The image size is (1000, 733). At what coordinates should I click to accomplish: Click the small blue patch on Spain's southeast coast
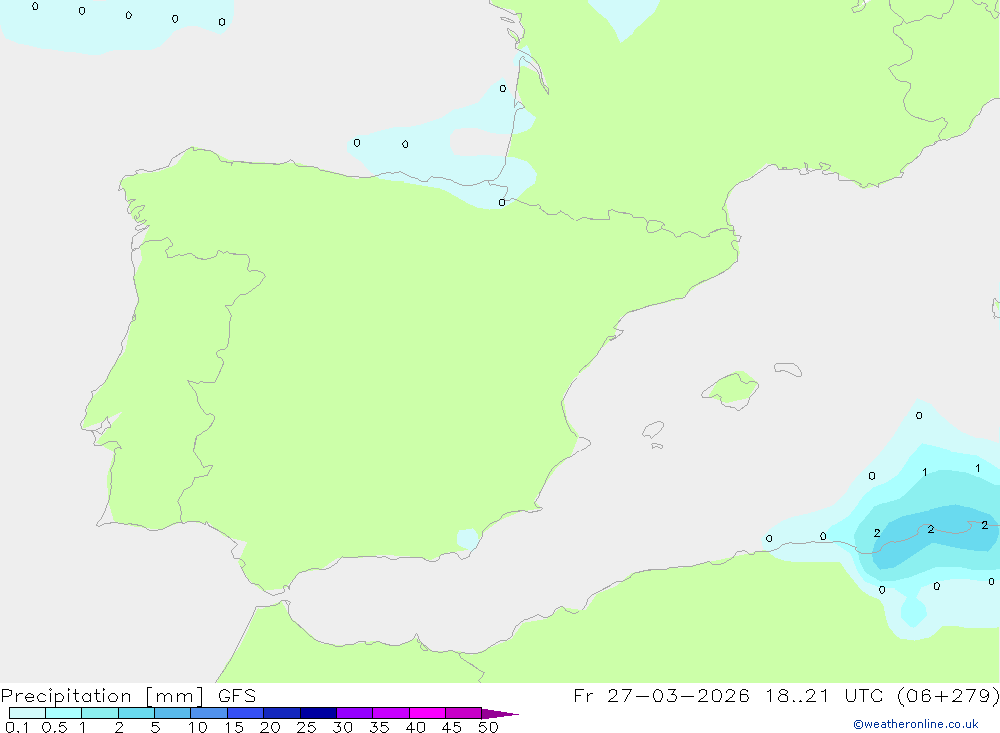point(468,538)
